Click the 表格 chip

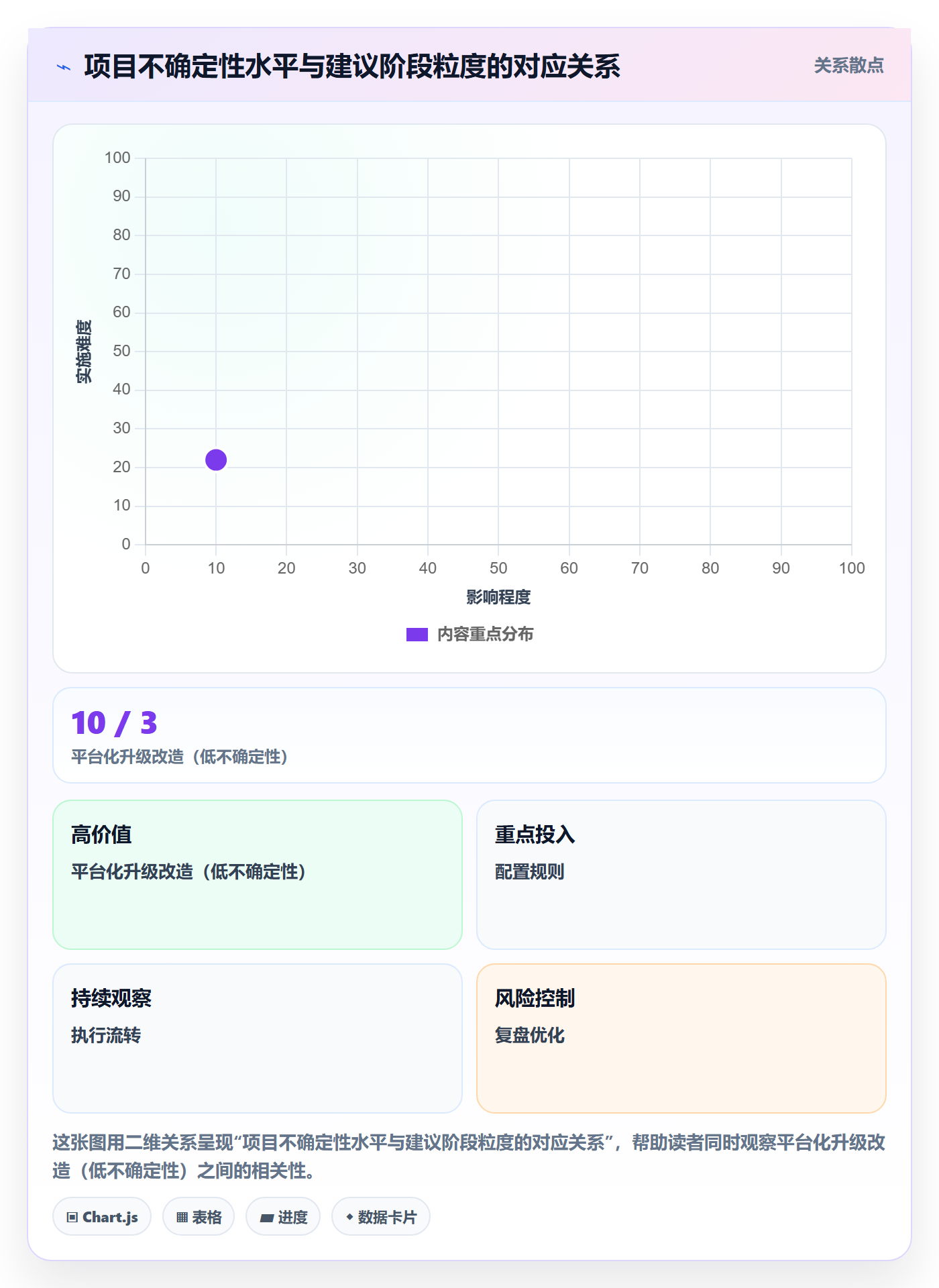coord(199,1217)
